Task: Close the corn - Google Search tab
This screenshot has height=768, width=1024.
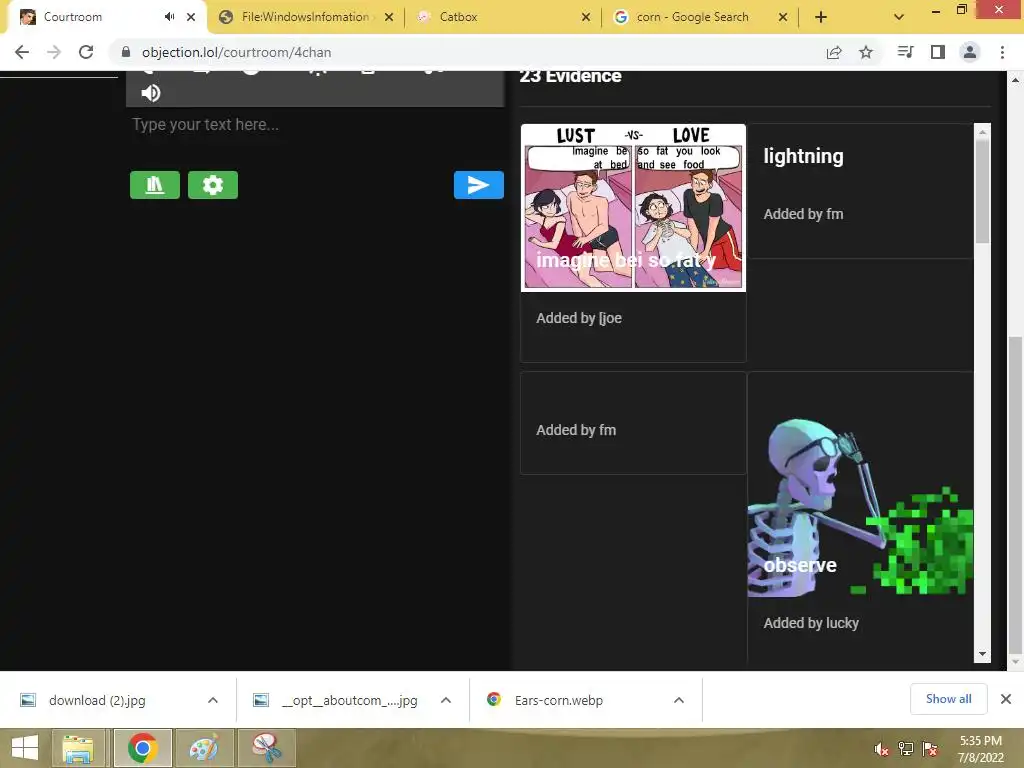Action: coord(783,17)
